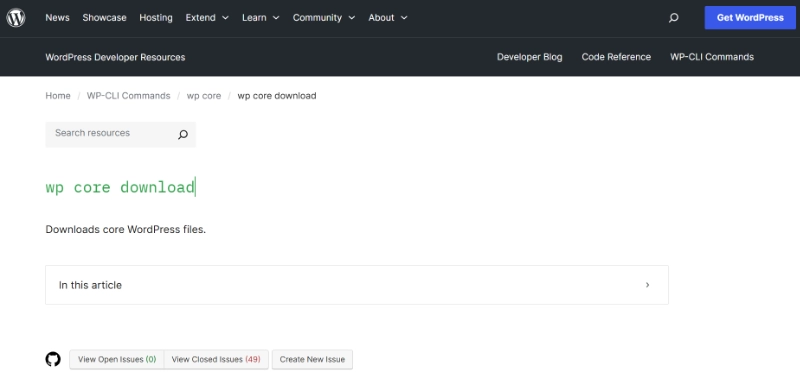Open WP-CLI Commands in subheader

712,57
